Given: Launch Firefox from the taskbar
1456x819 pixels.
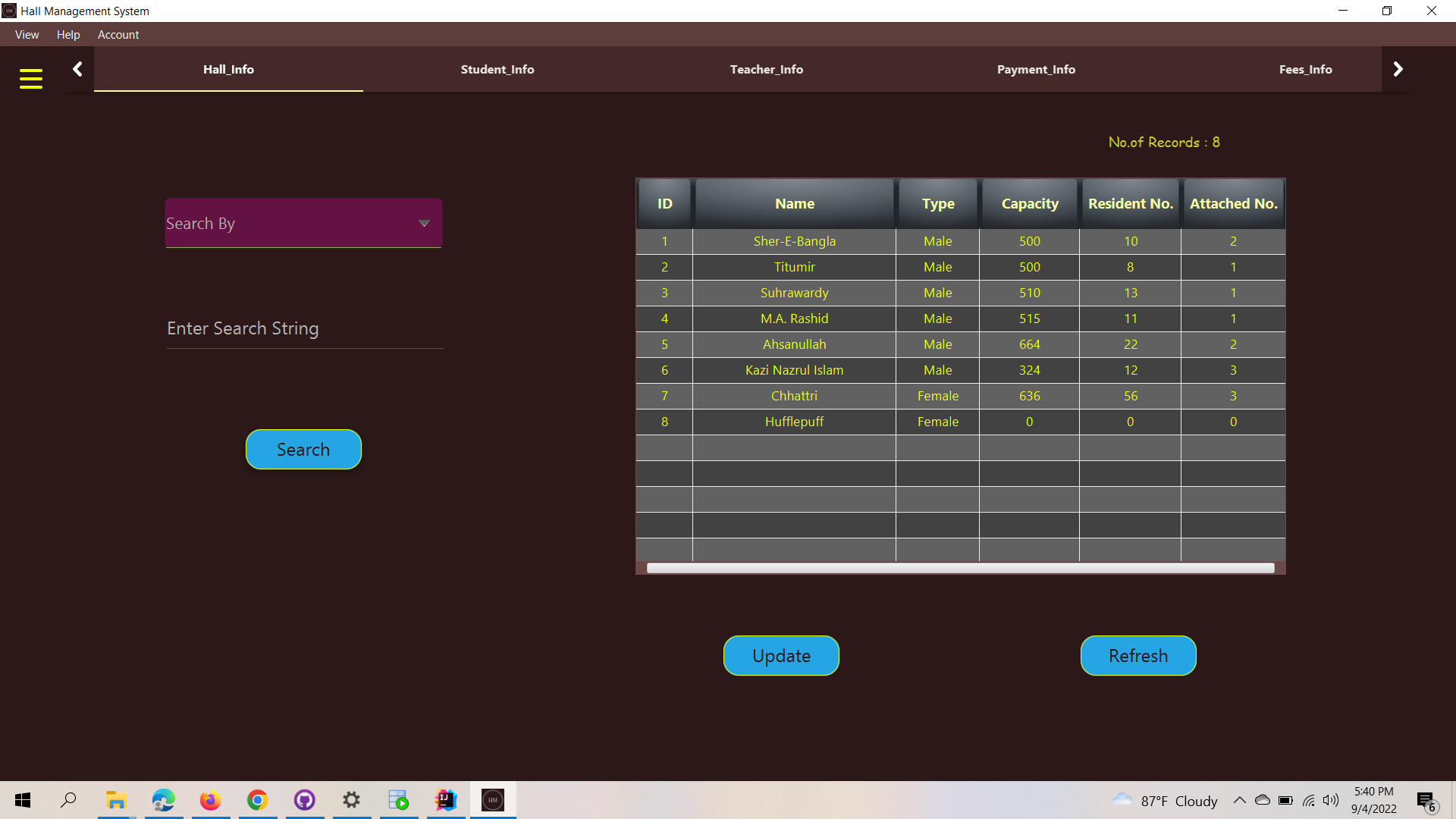Looking at the screenshot, I should click(210, 800).
